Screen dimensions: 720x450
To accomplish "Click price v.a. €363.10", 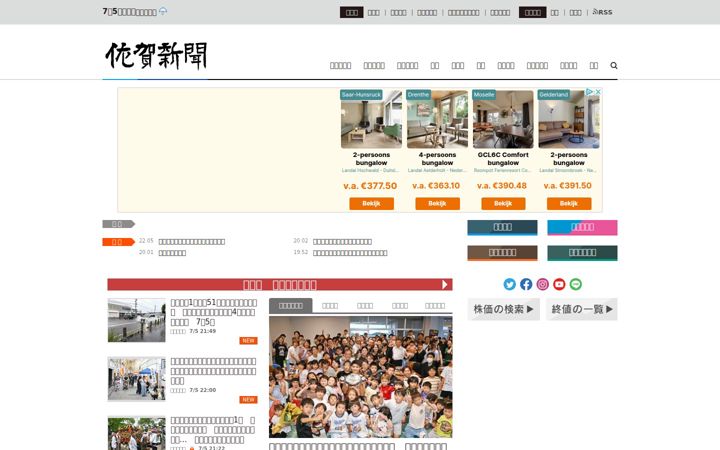I will coord(436,186).
